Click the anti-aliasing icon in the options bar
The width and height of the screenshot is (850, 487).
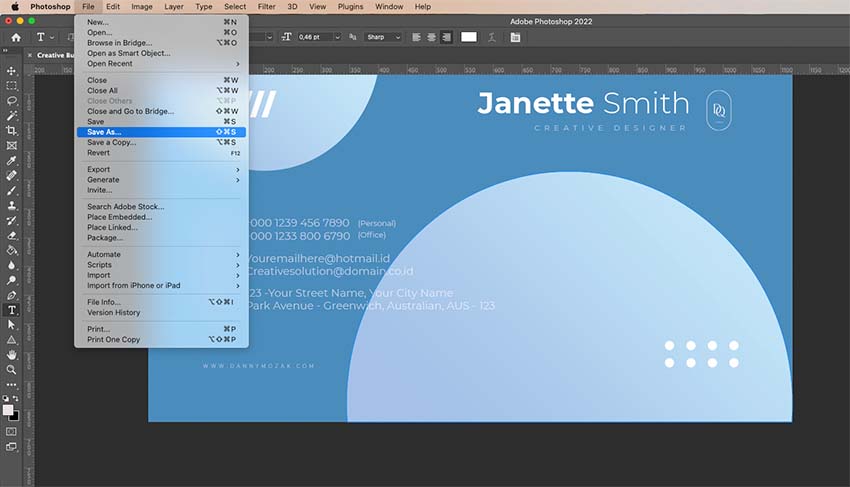click(x=352, y=37)
